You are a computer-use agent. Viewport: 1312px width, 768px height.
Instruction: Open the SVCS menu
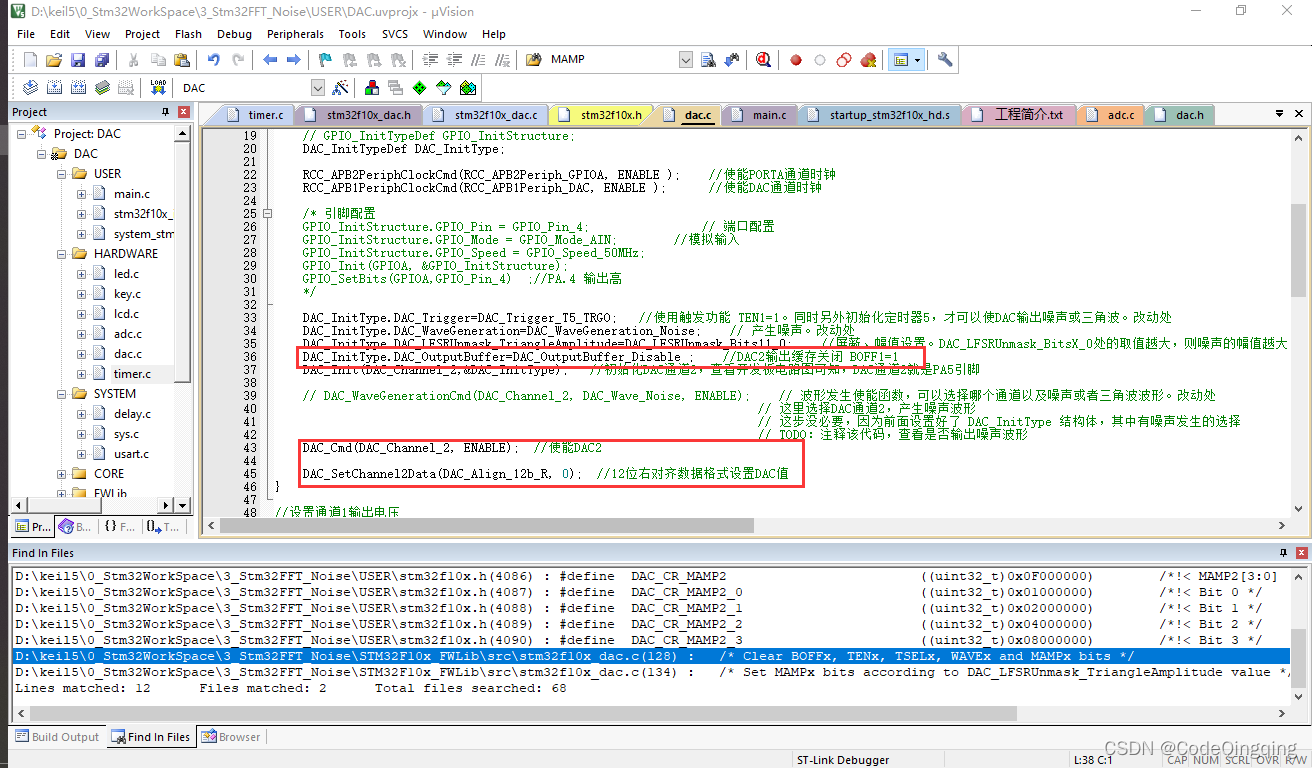pos(395,33)
